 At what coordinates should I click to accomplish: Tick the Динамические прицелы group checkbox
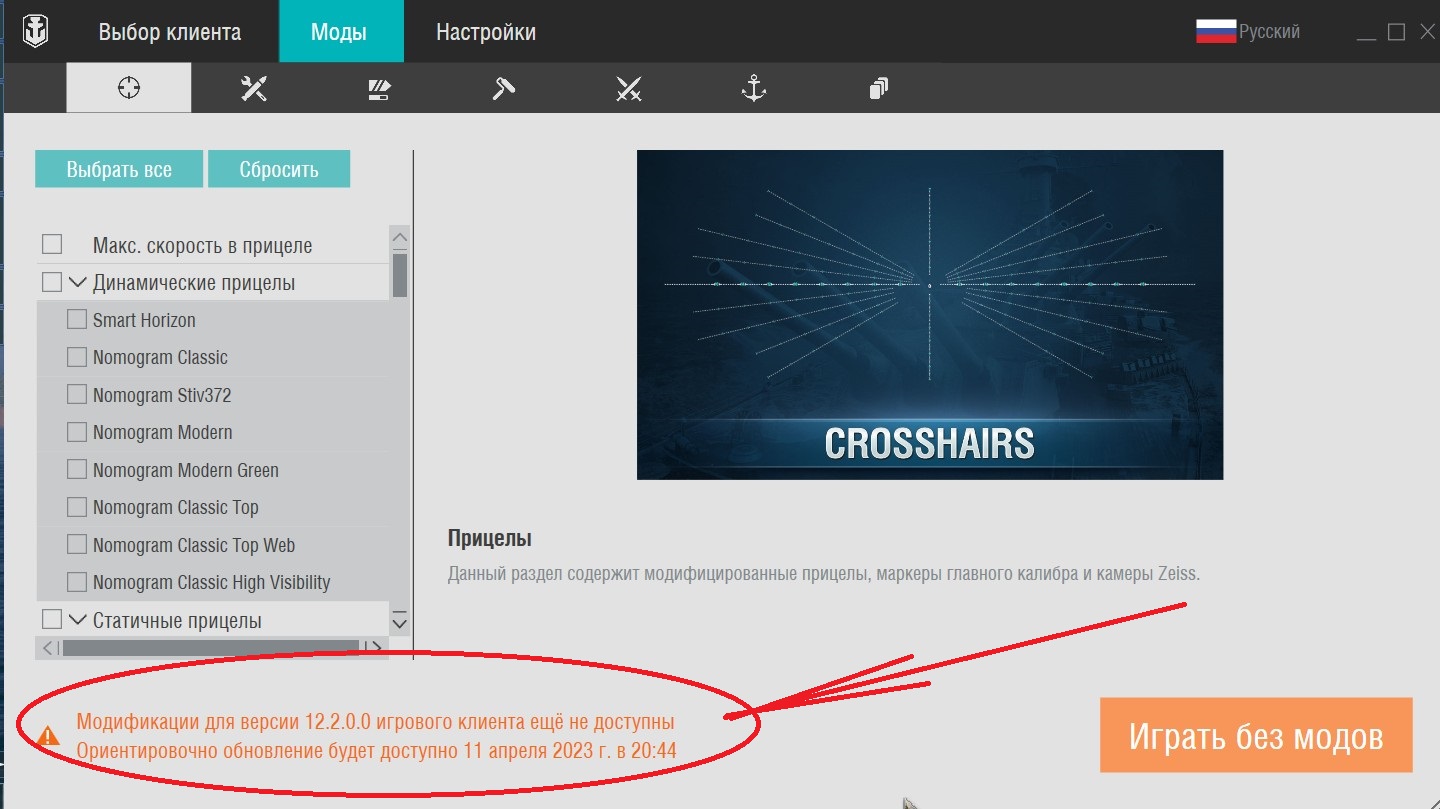pos(52,282)
